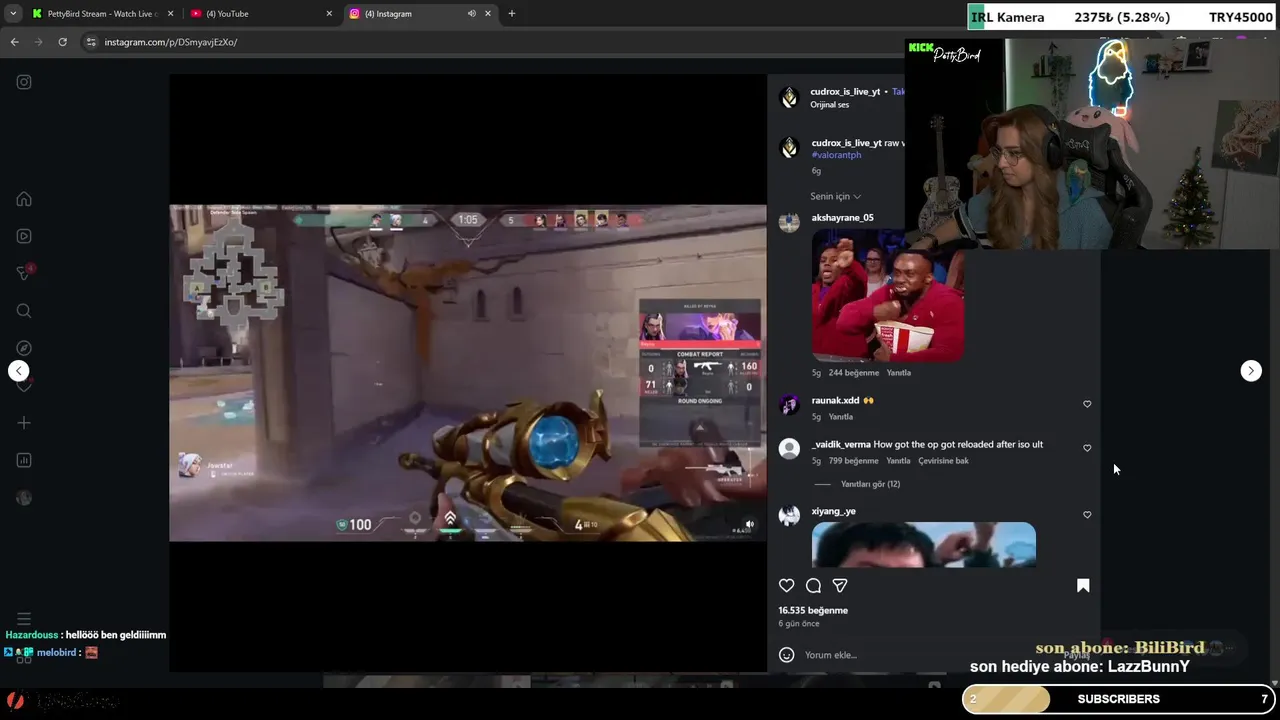Click 'Orijinal ses' audio link
This screenshot has height=720, width=1280.
pos(830,105)
